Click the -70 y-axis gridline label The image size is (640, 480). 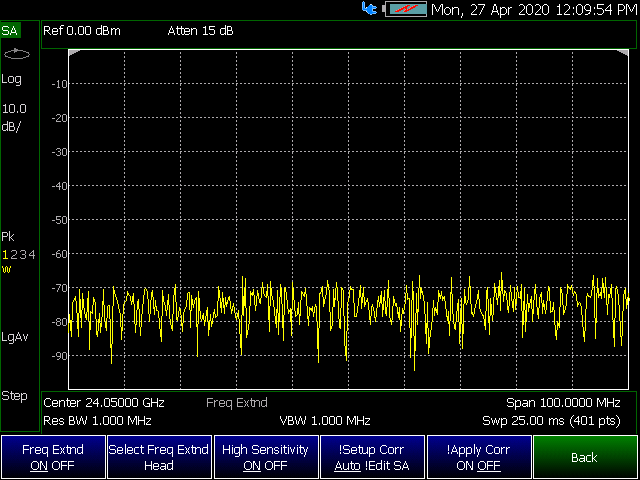(x=59, y=288)
